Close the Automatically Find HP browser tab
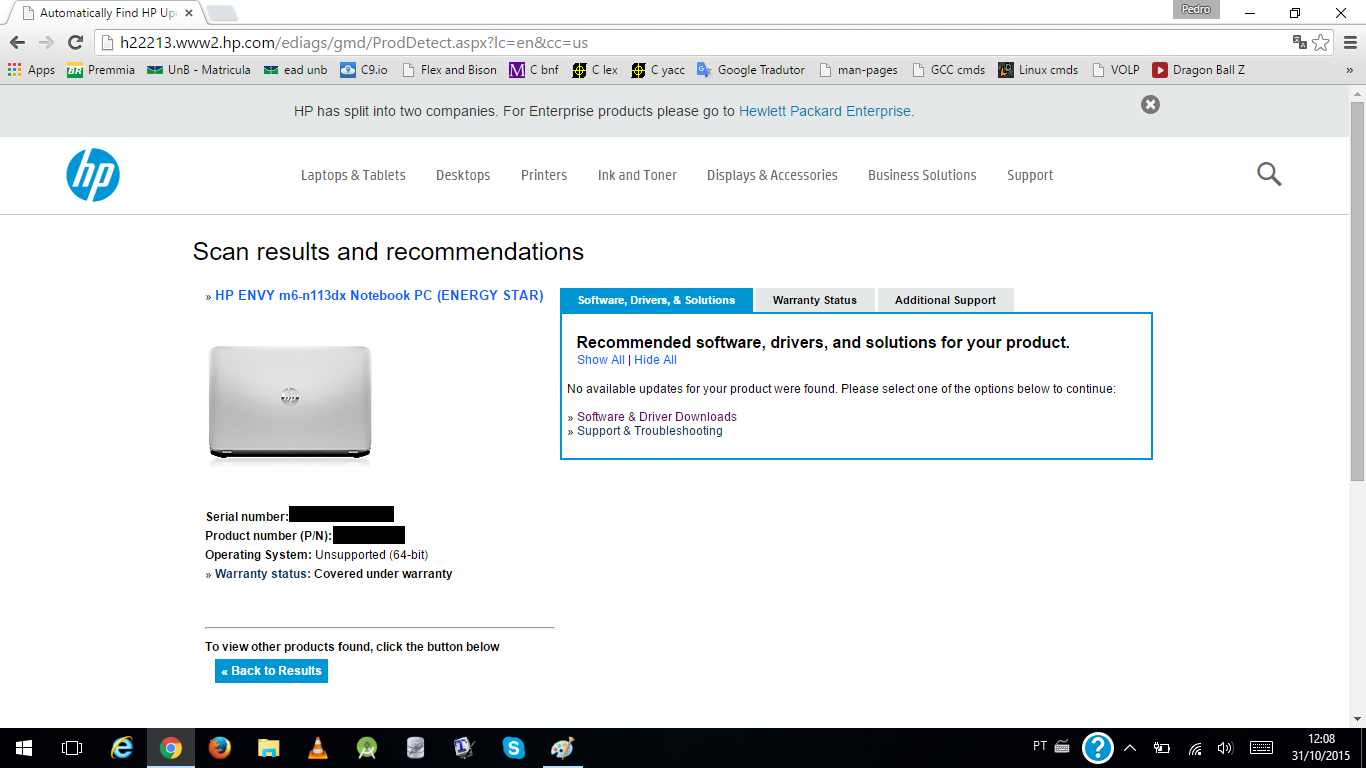The width and height of the screenshot is (1366, 768). point(189,14)
